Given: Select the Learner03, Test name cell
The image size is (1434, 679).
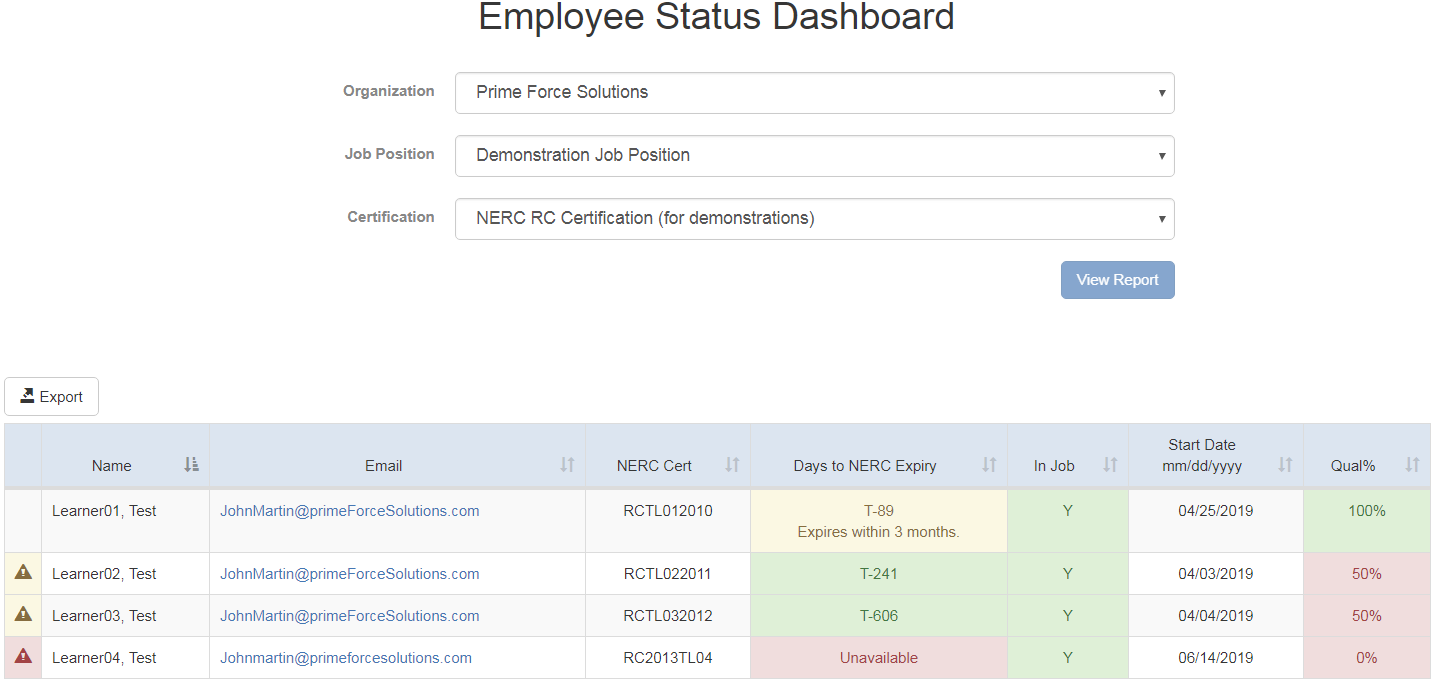Looking at the screenshot, I should [125, 616].
